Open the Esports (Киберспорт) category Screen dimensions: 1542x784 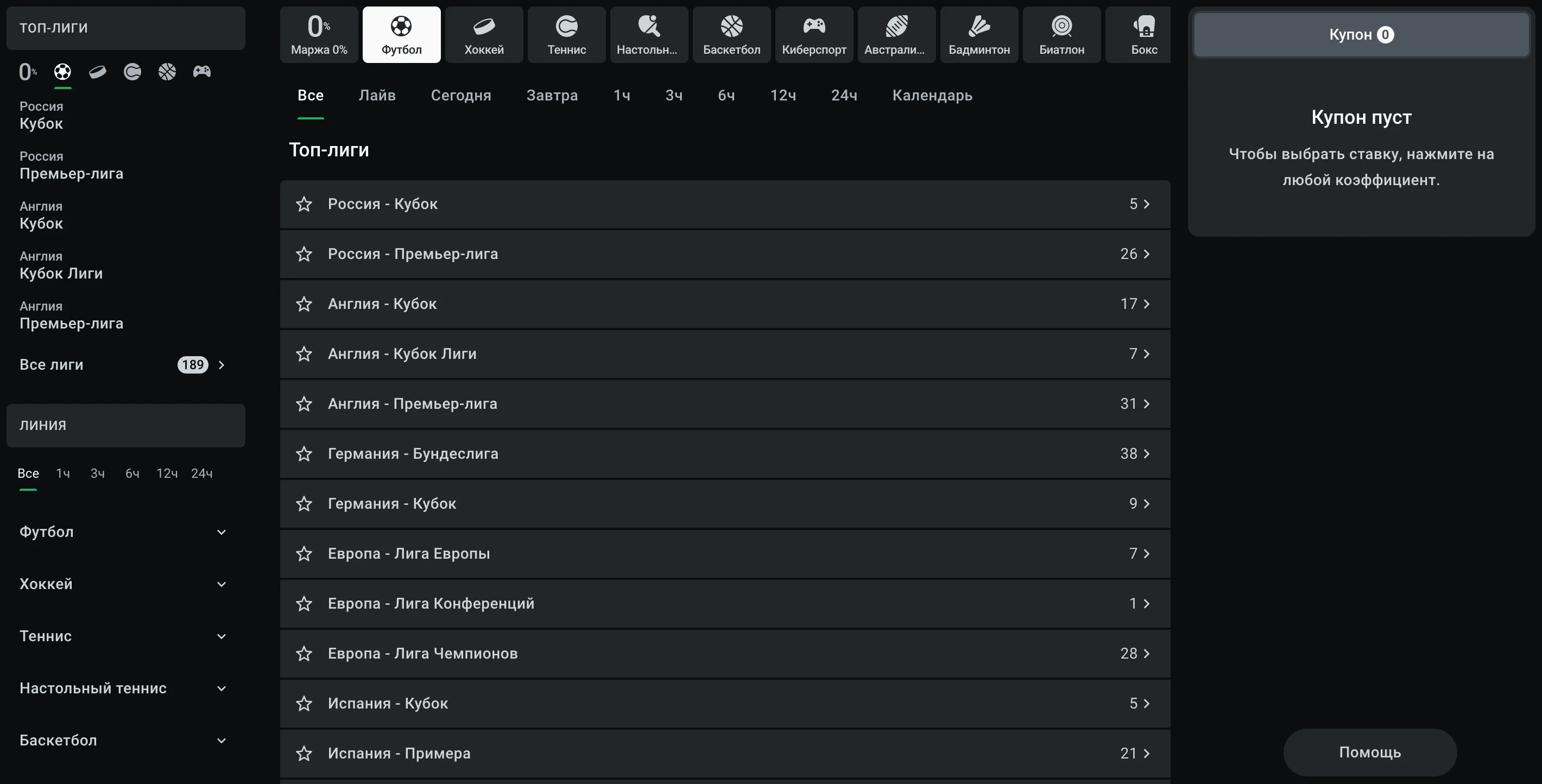tap(813, 35)
